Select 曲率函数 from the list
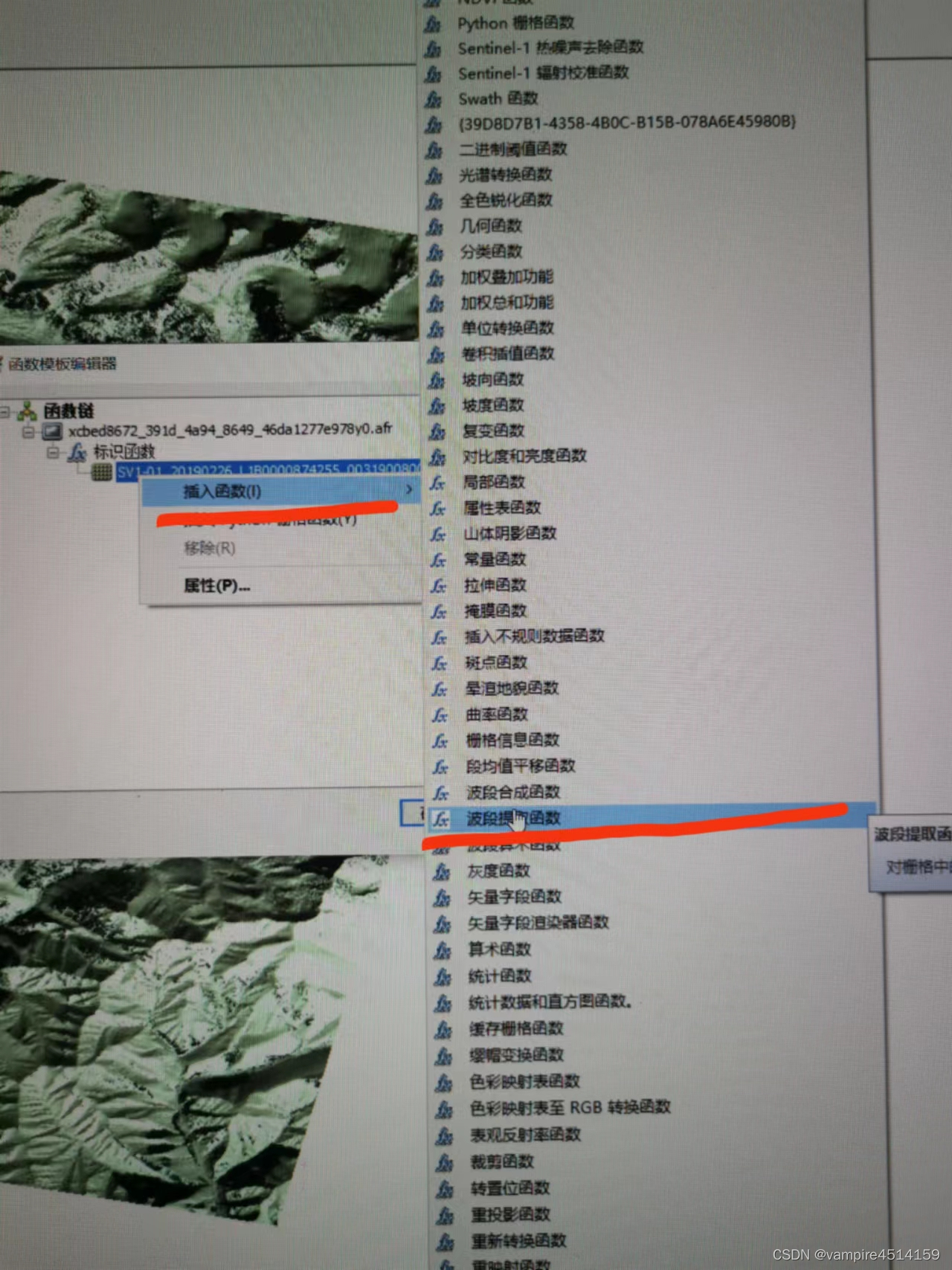The width and height of the screenshot is (952, 1270). click(x=496, y=715)
